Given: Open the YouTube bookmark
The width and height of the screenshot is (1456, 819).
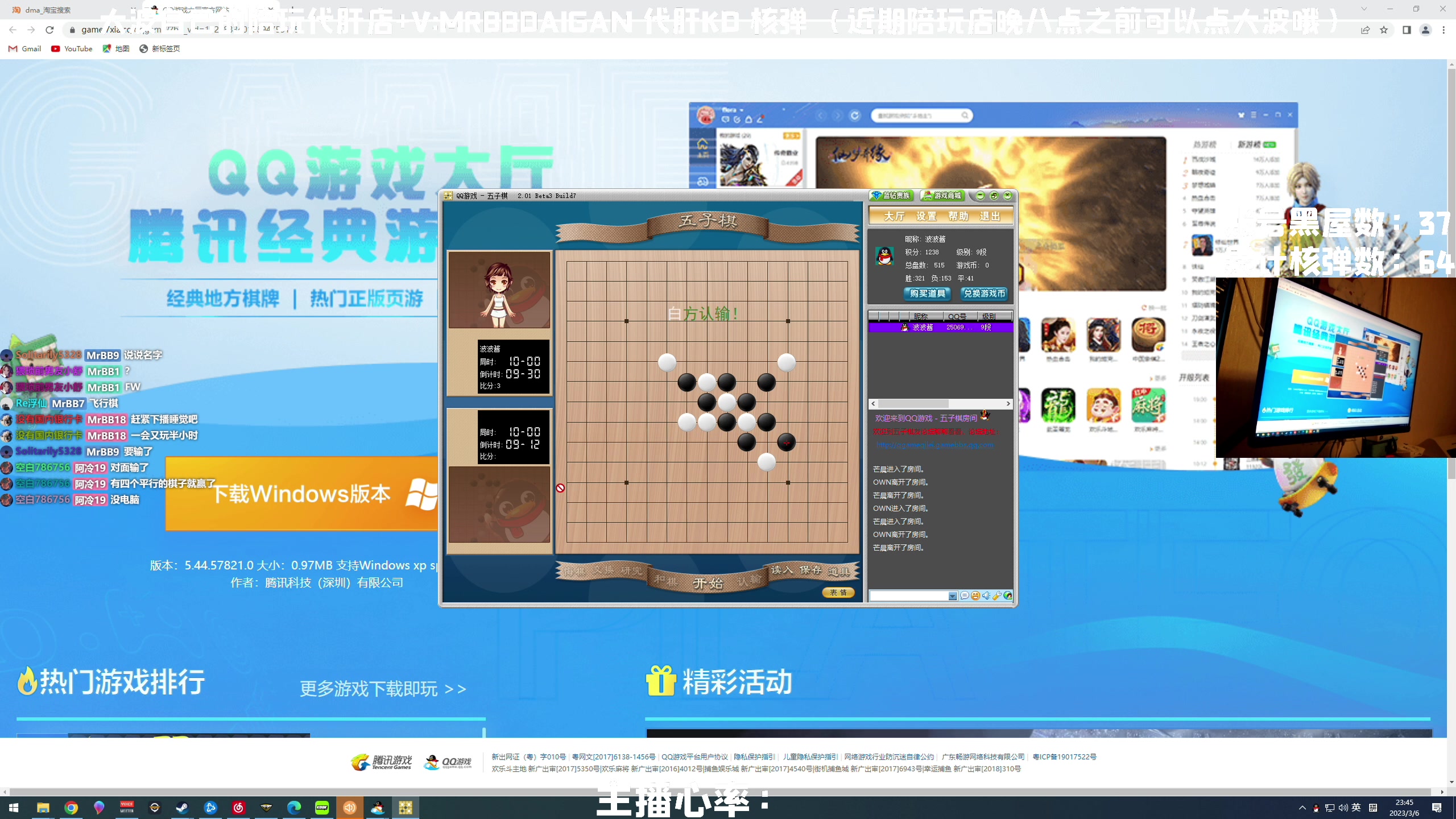Looking at the screenshot, I should pyautogui.click(x=72, y=49).
